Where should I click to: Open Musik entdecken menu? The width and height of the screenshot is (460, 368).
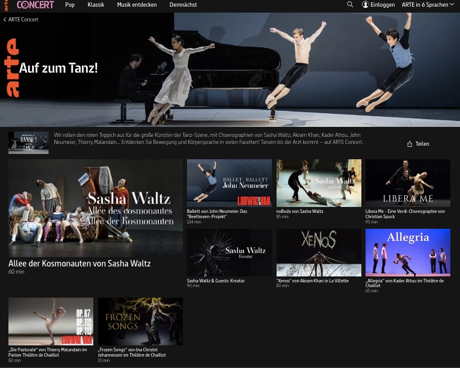tap(137, 5)
